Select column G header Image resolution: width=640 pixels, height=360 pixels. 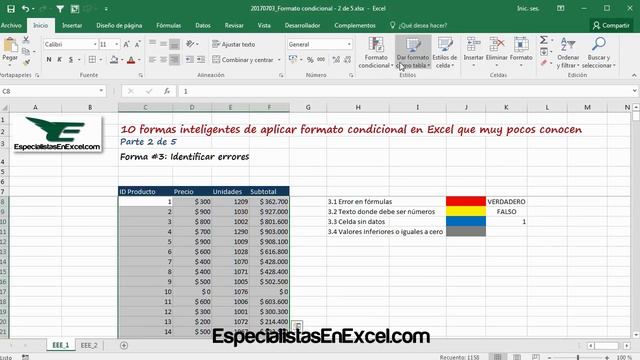[308, 107]
